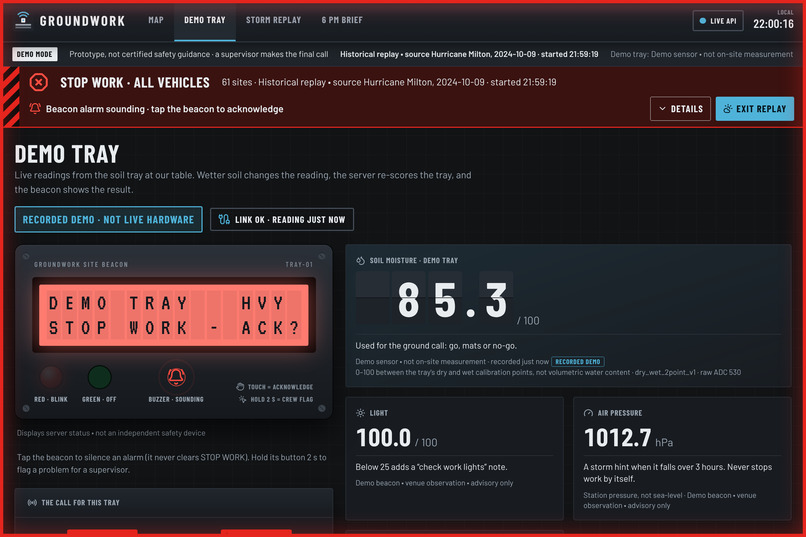Image resolution: width=806 pixels, height=537 pixels.
Task: Click the stop-work circled X icon
Action: [x=39, y=82]
